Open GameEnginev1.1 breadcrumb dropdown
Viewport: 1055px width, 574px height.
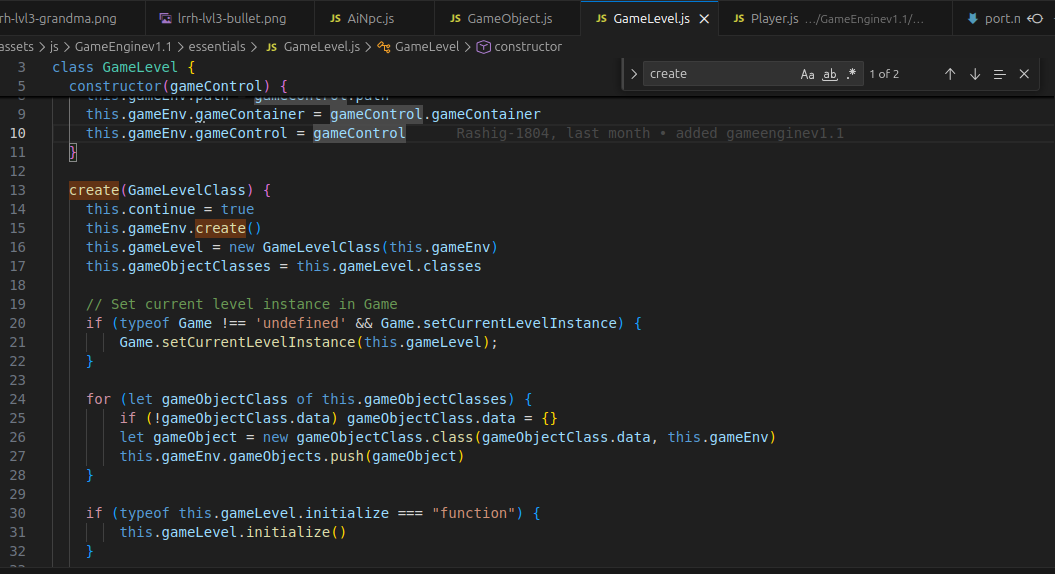point(123,46)
